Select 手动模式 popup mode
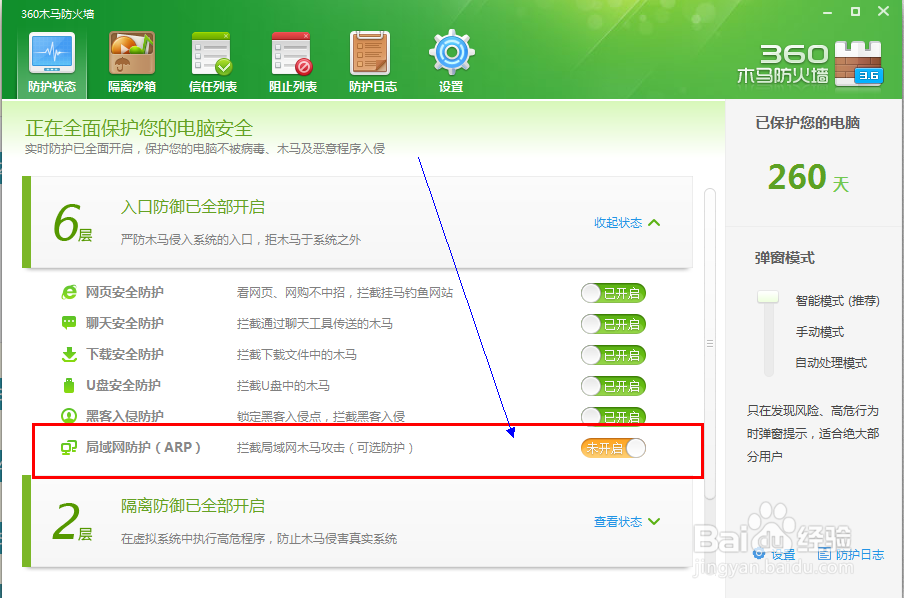Viewport: 904px width, 598px height. 820,332
